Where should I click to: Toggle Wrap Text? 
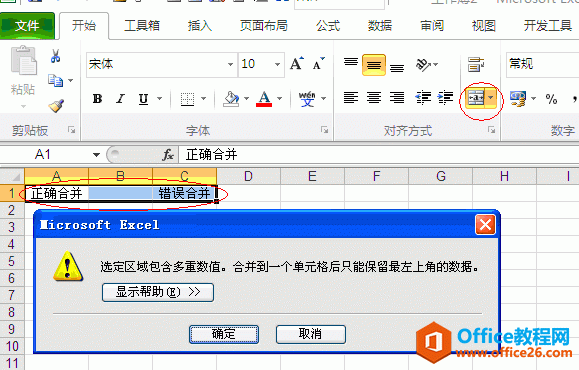click(476, 65)
